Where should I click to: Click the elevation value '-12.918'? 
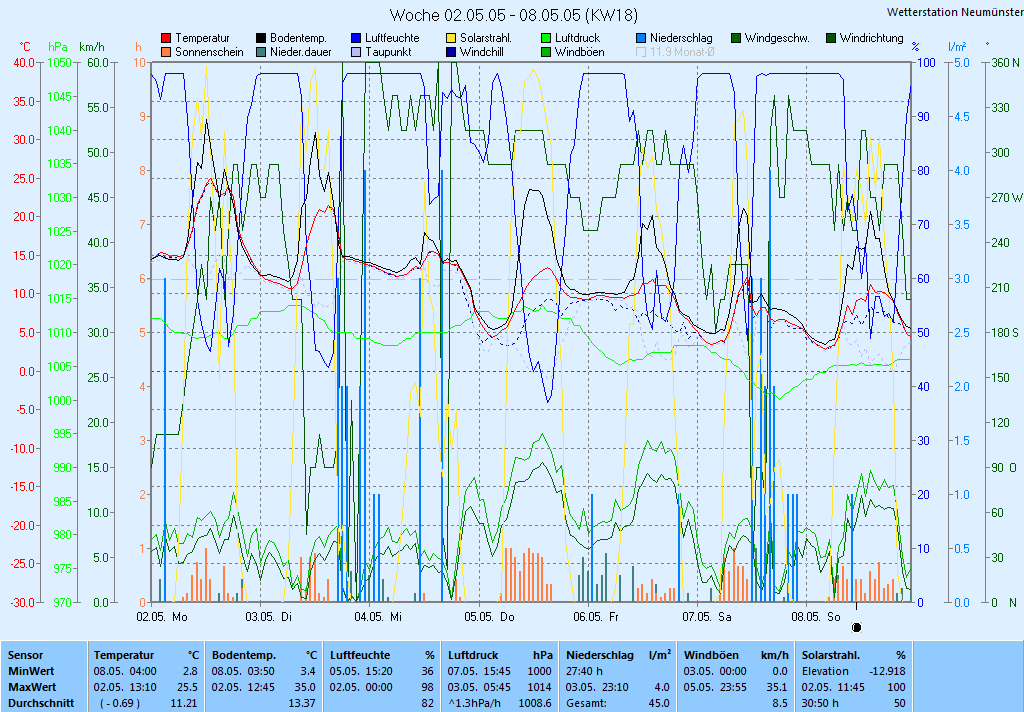888,671
